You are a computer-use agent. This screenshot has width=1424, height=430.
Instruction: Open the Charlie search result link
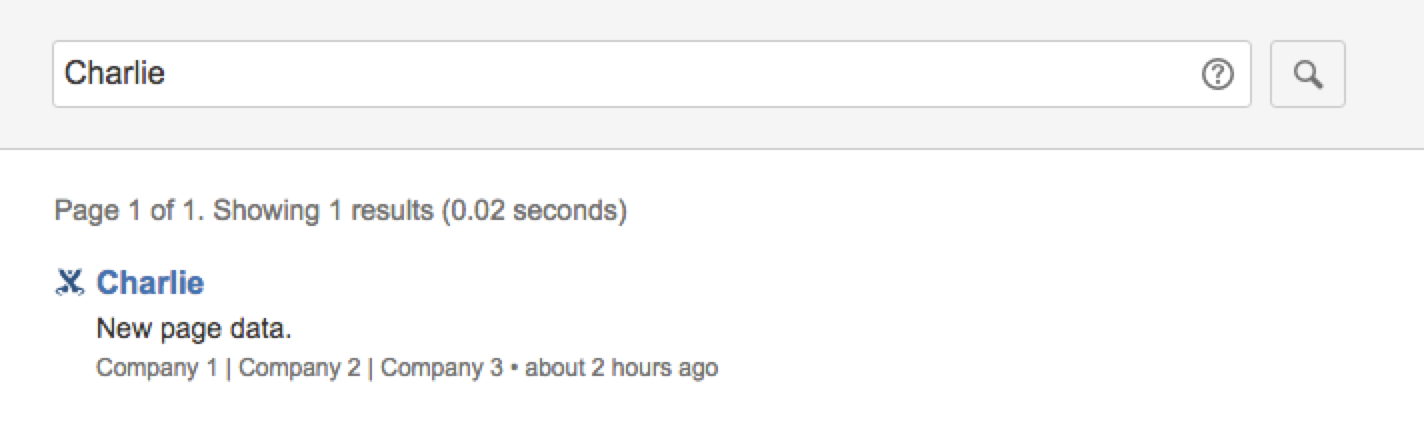150,284
